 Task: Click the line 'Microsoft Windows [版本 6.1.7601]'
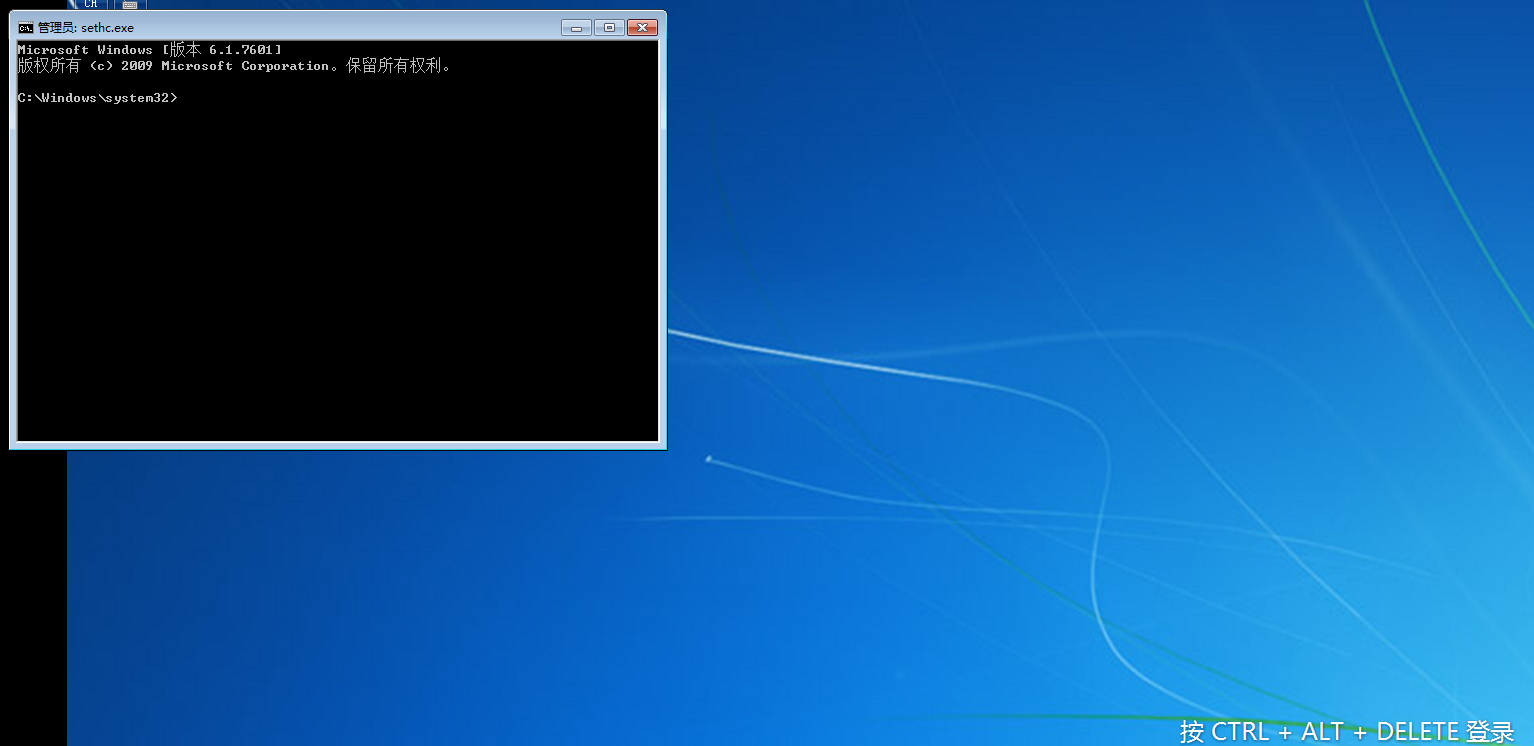point(150,50)
